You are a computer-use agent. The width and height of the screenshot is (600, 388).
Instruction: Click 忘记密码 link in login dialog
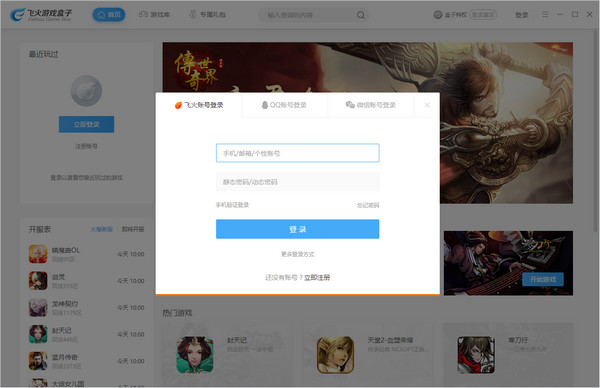tap(368, 205)
